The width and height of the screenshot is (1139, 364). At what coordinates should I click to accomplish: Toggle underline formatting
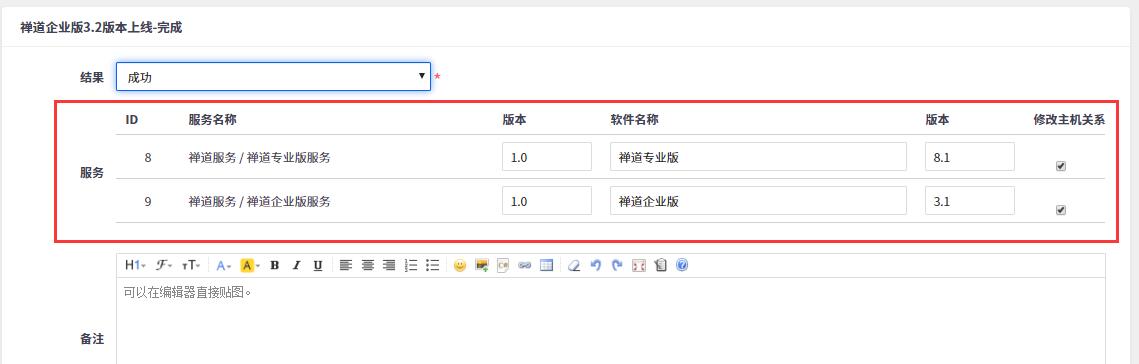coord(317,266)
